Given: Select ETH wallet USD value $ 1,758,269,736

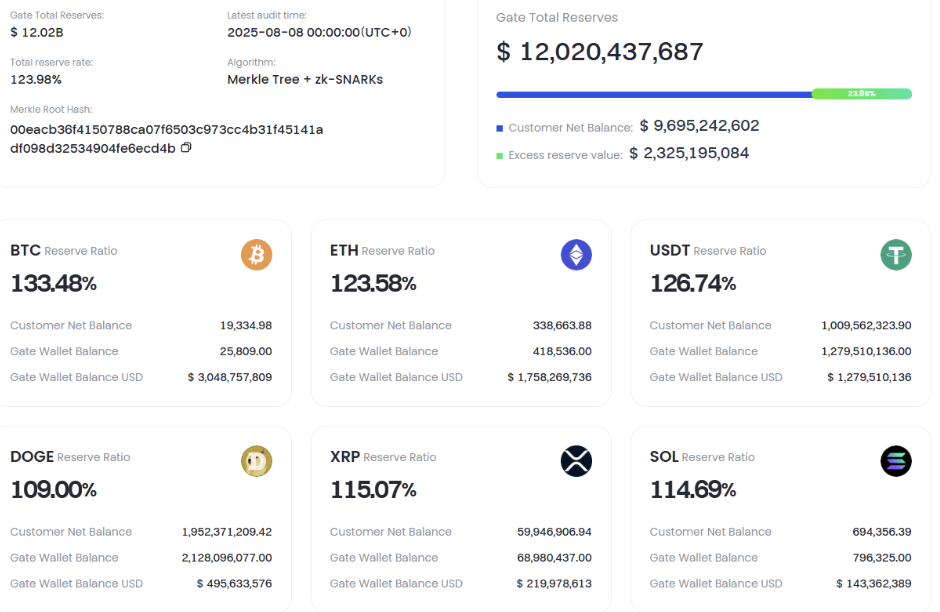Looking at the screenshot, I should [550, 377].
